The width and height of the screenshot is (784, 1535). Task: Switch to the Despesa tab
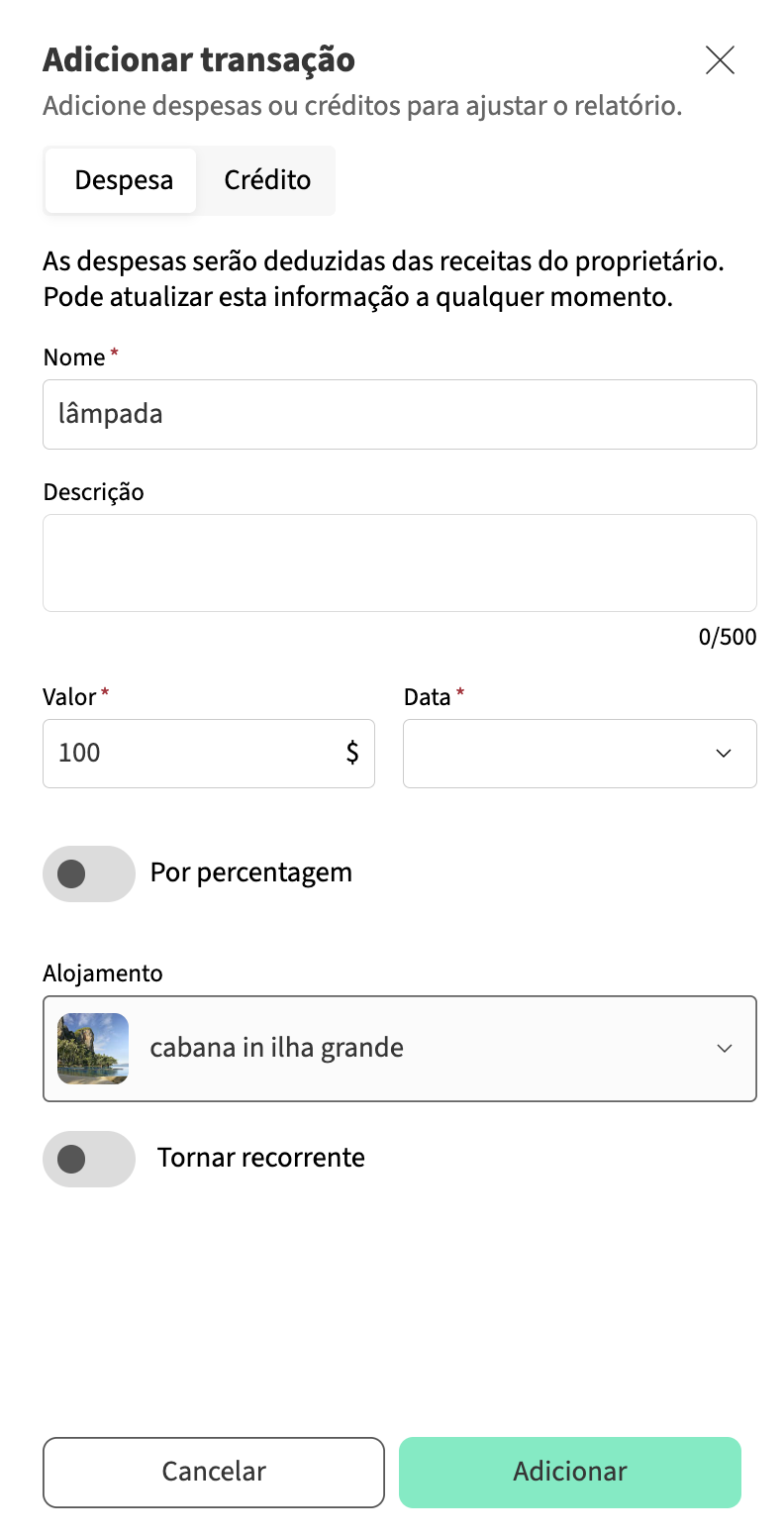point(124,180)
